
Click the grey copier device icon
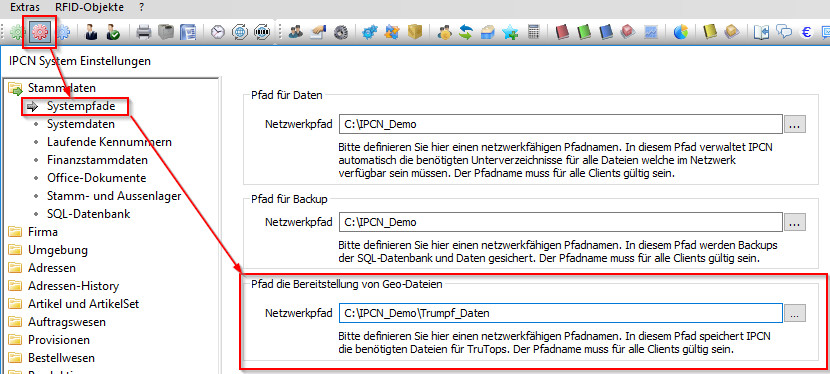coord(166,32)
